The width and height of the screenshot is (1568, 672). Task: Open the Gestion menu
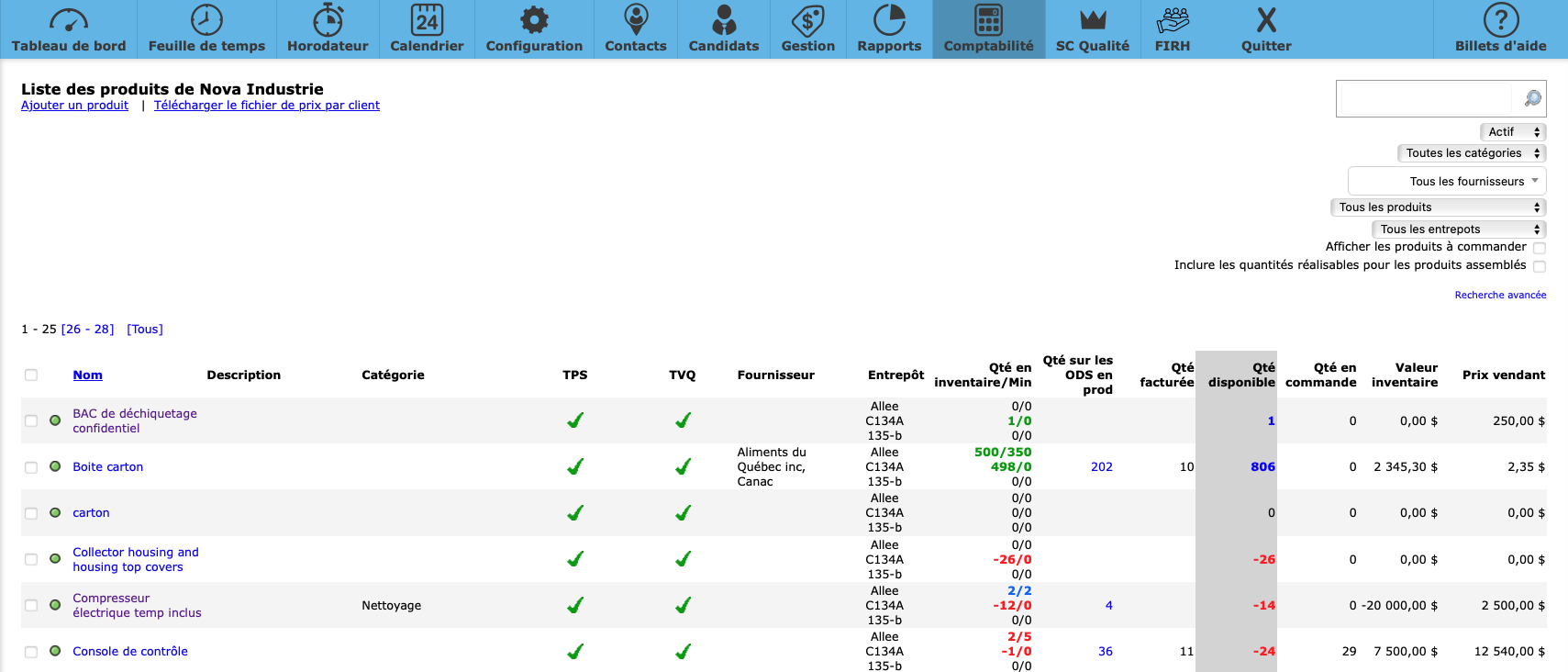807,29
